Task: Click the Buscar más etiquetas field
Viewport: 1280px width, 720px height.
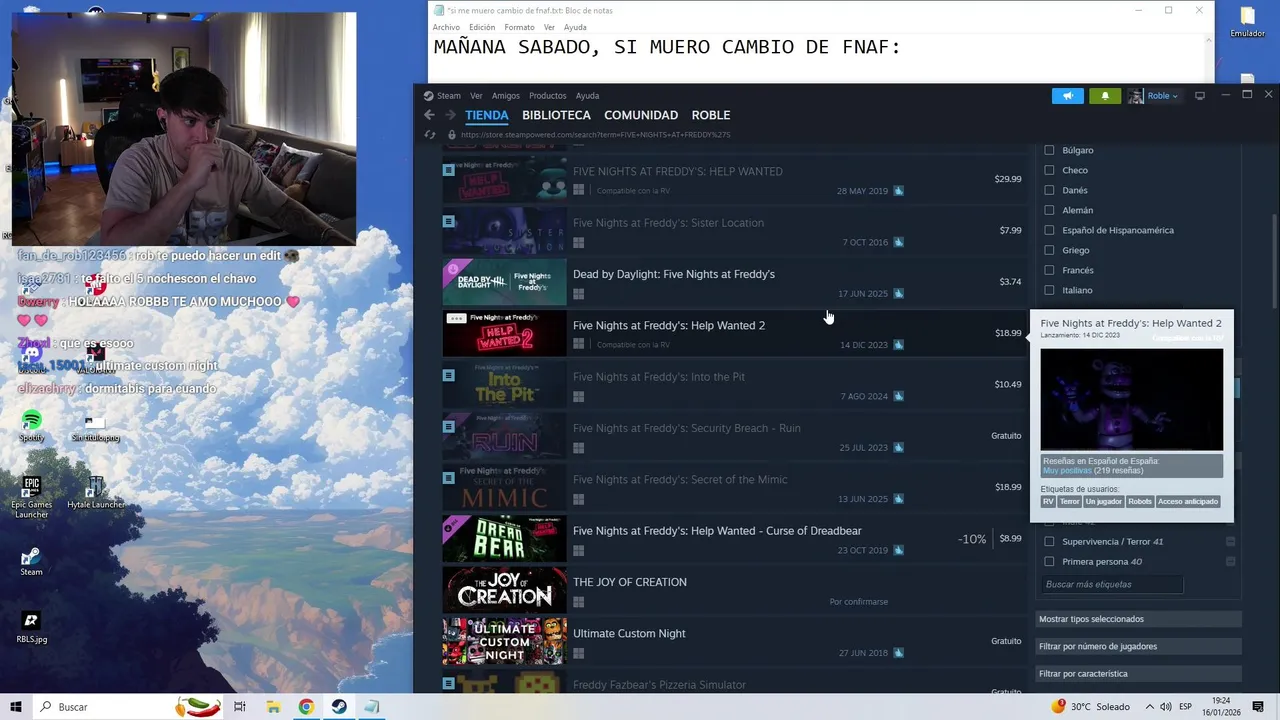Action: pos(1112,584)
